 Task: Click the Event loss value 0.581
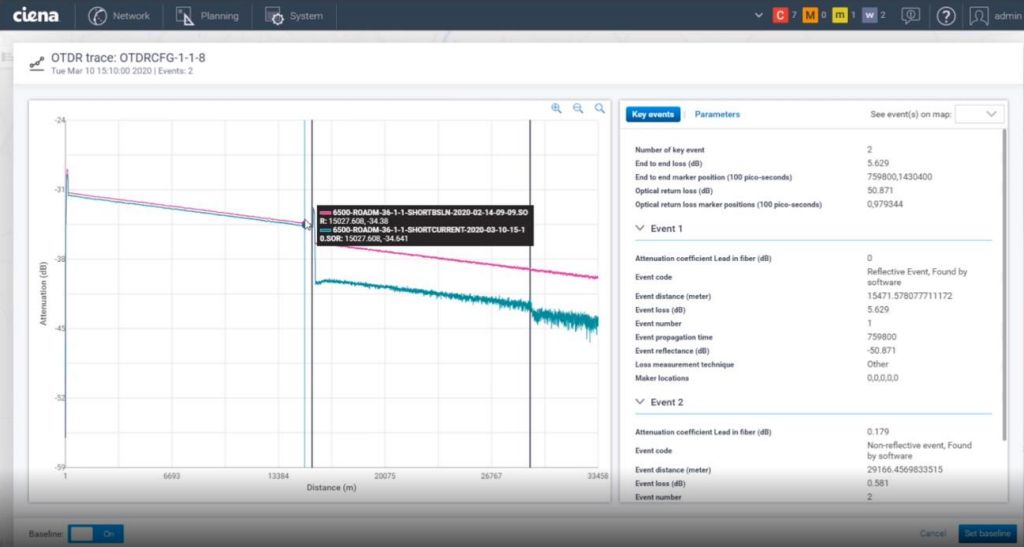(x=878, y=483)
